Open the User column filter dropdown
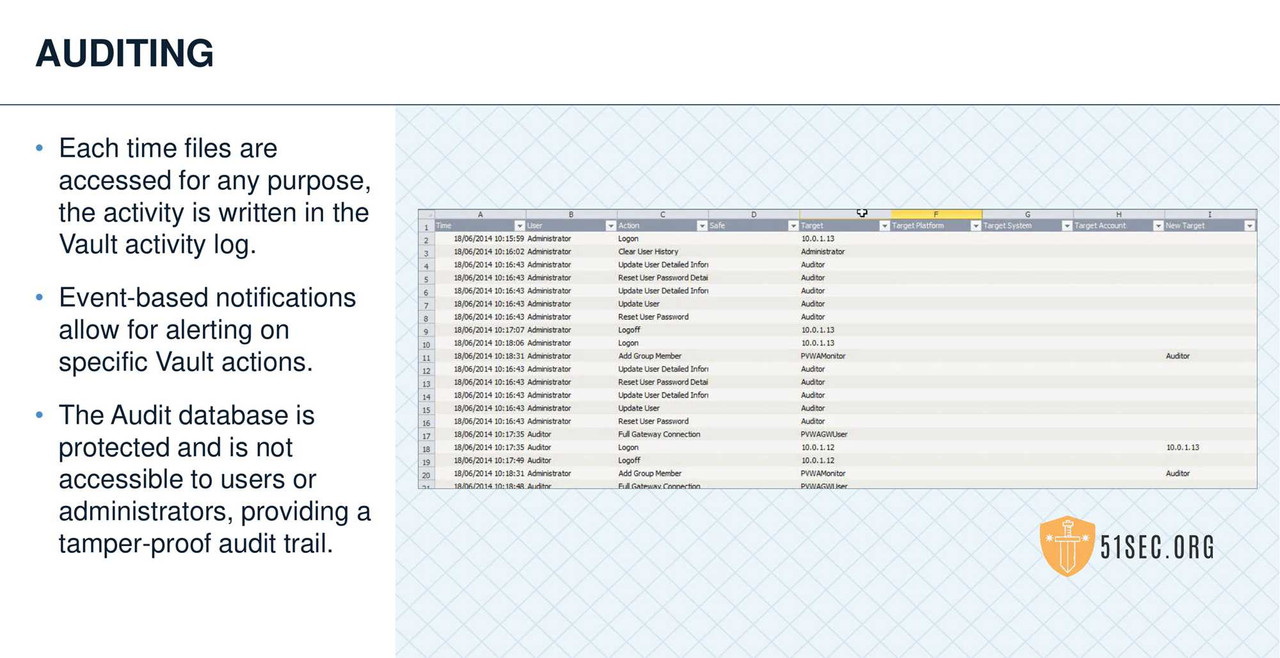 [611, 226]
